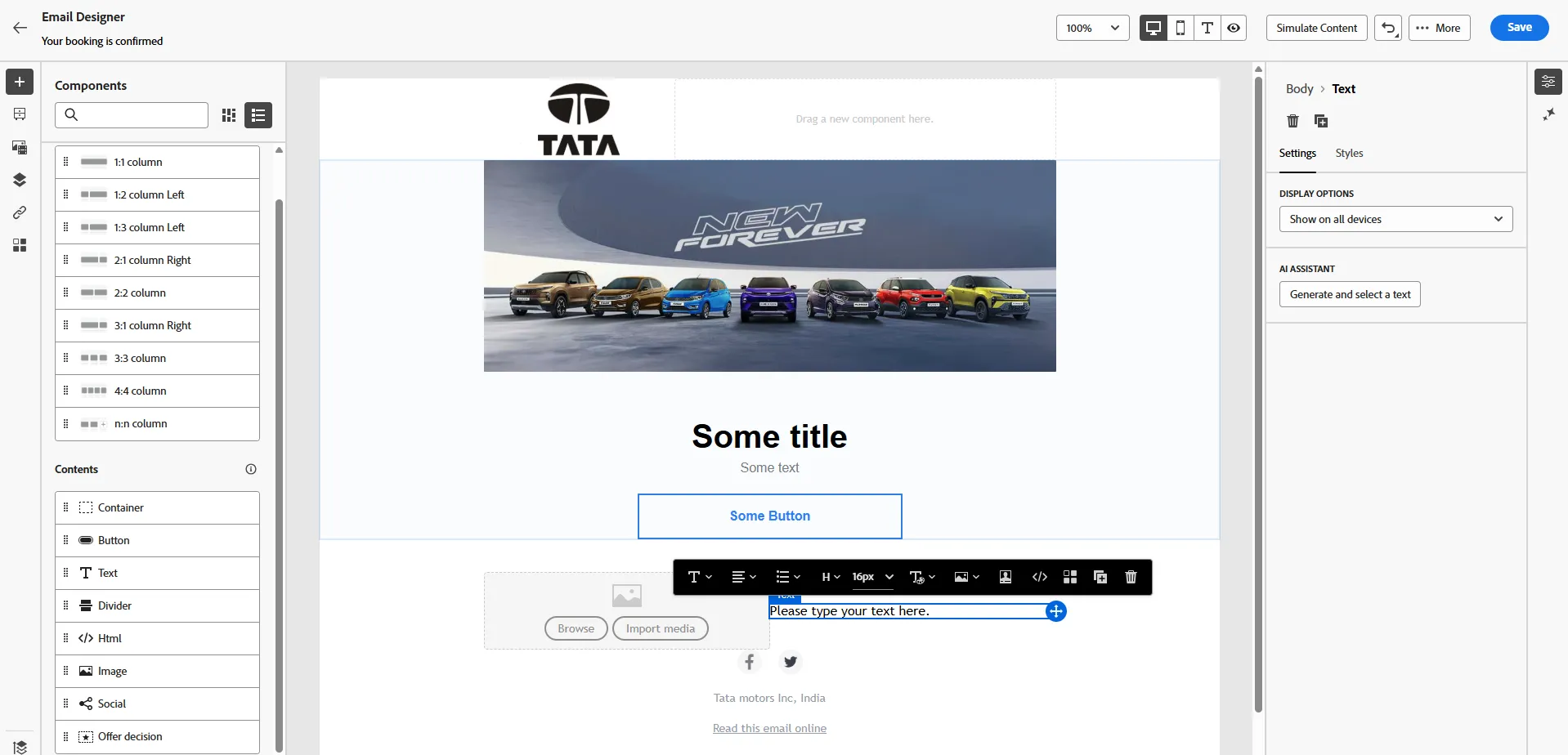Expand text alignment dropdown in toolbar
Image resolution: width=1568 pixels, height=755 pixels.
pos(743,577)
